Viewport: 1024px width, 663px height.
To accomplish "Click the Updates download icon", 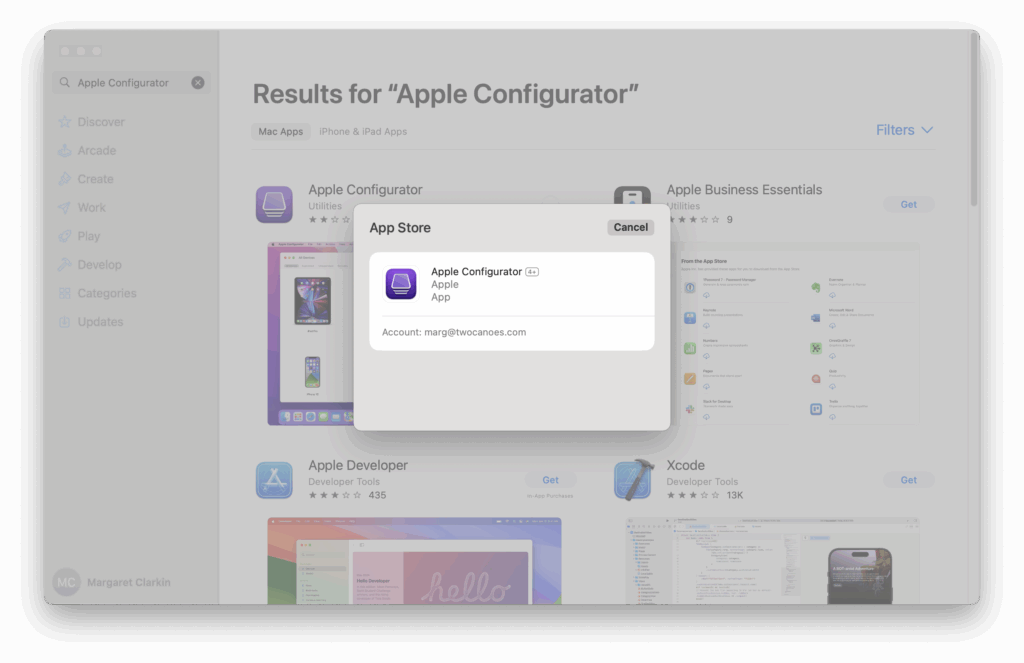I will (x=64, y=321).
